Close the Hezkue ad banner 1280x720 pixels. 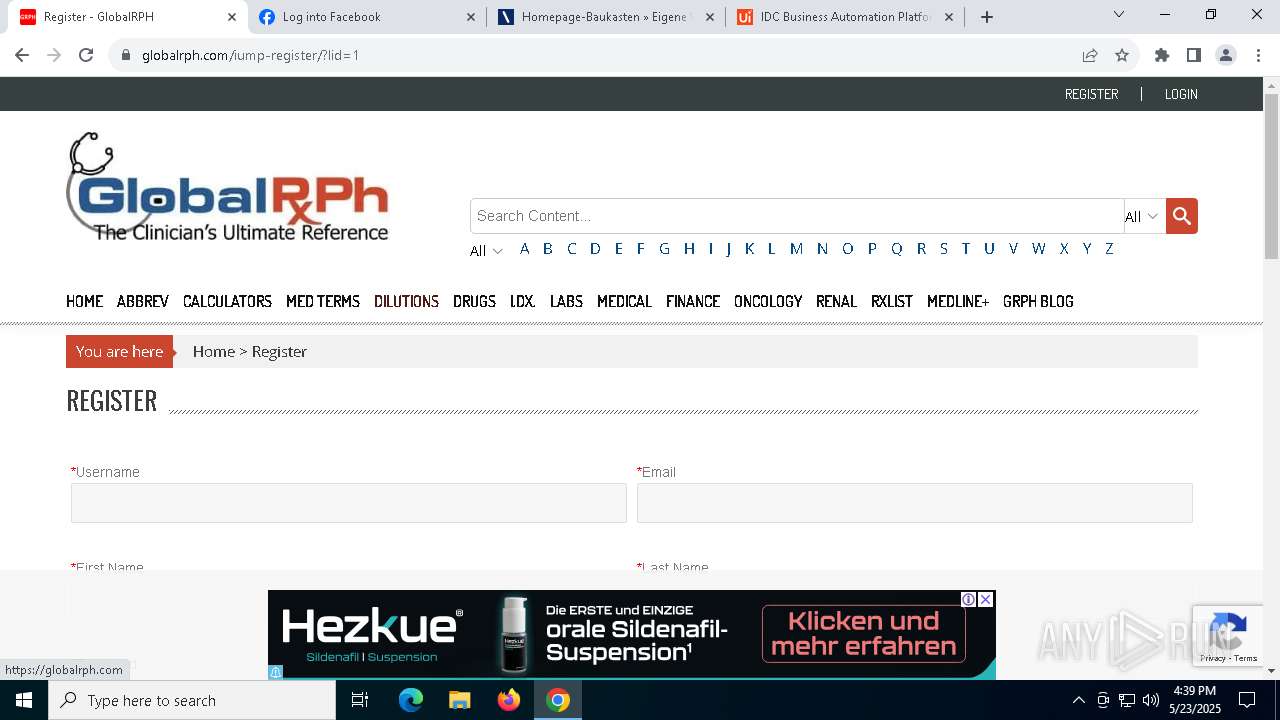pyautogui.click(x=985, y=599)
